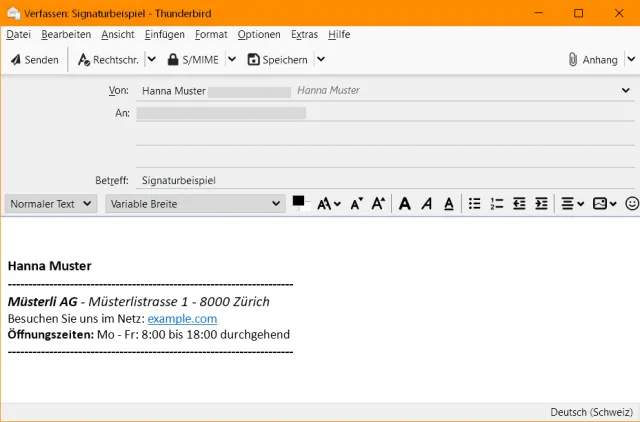Expand the S/MIME dropdown arrow
The image size is (640, 422).
click(232, 59)
